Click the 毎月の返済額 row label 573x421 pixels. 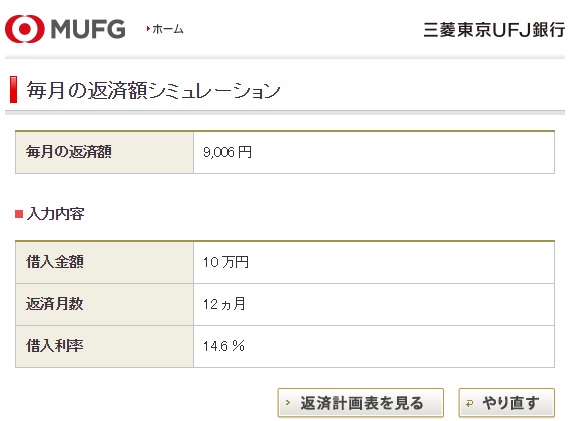pyautogui.click(x=69, y=152)
